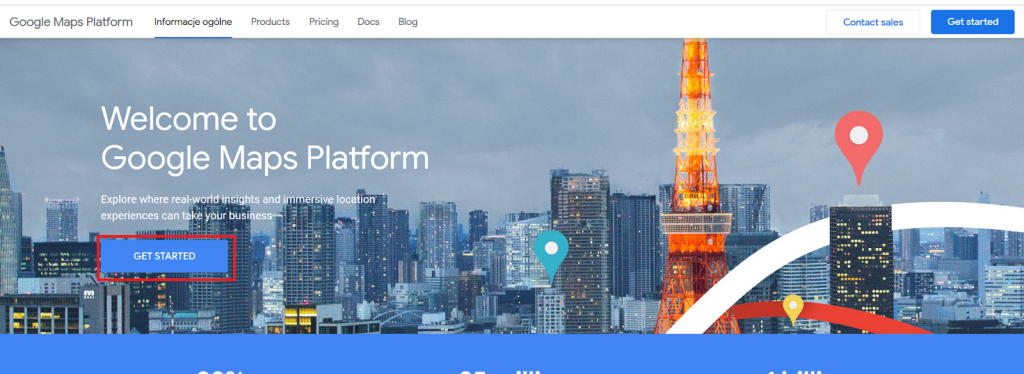Open the Blog navigation link
Viewport: 1024px width, 374px height.
tap(408, 22)
